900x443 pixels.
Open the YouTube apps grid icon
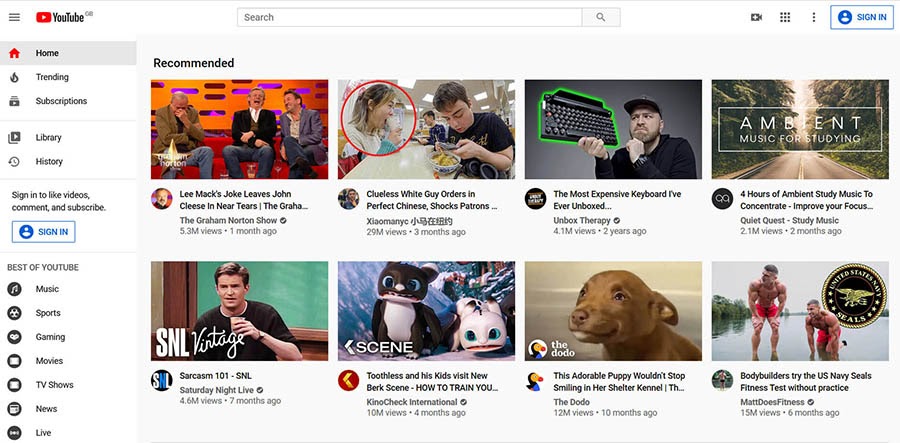[x=785, y=17]
